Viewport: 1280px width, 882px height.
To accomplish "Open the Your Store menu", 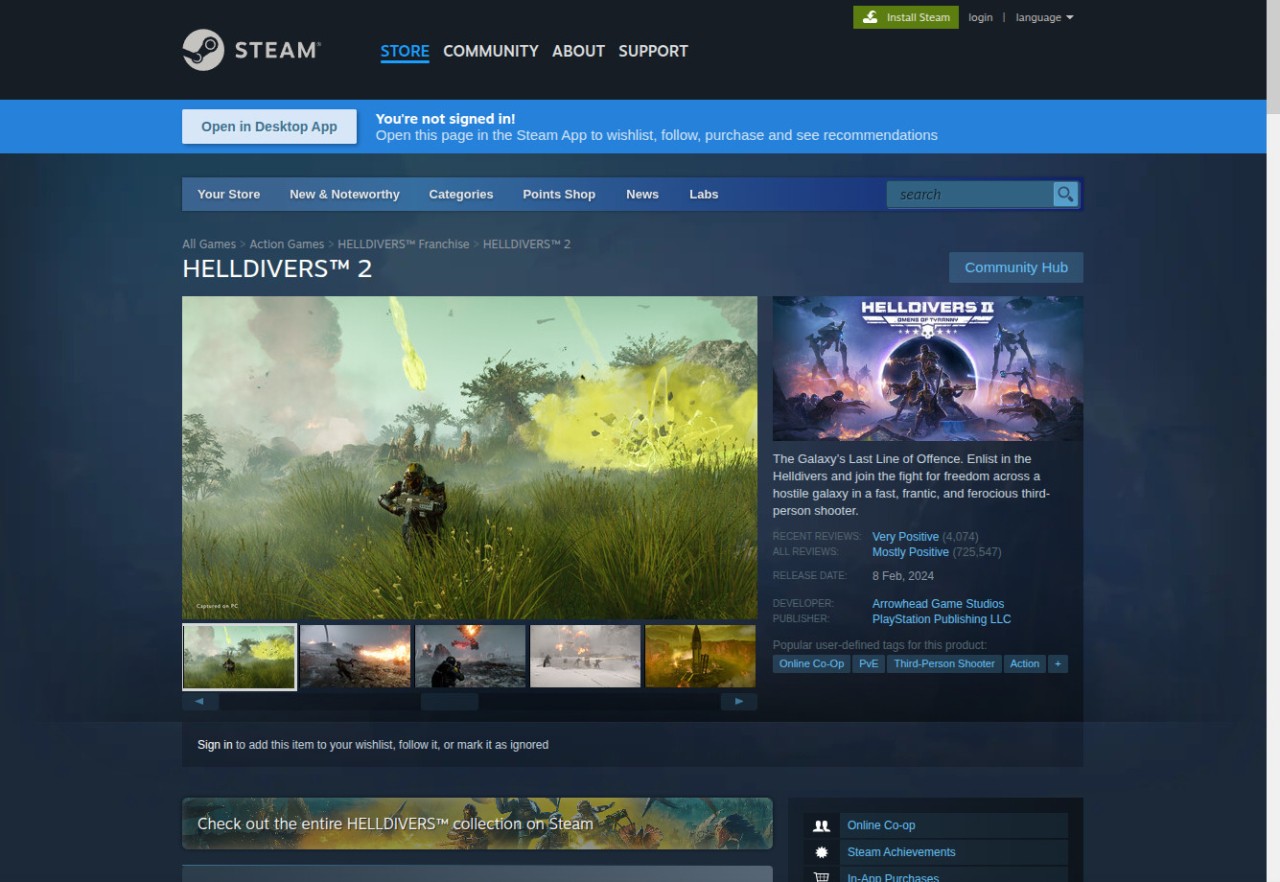I will (229, 194).
